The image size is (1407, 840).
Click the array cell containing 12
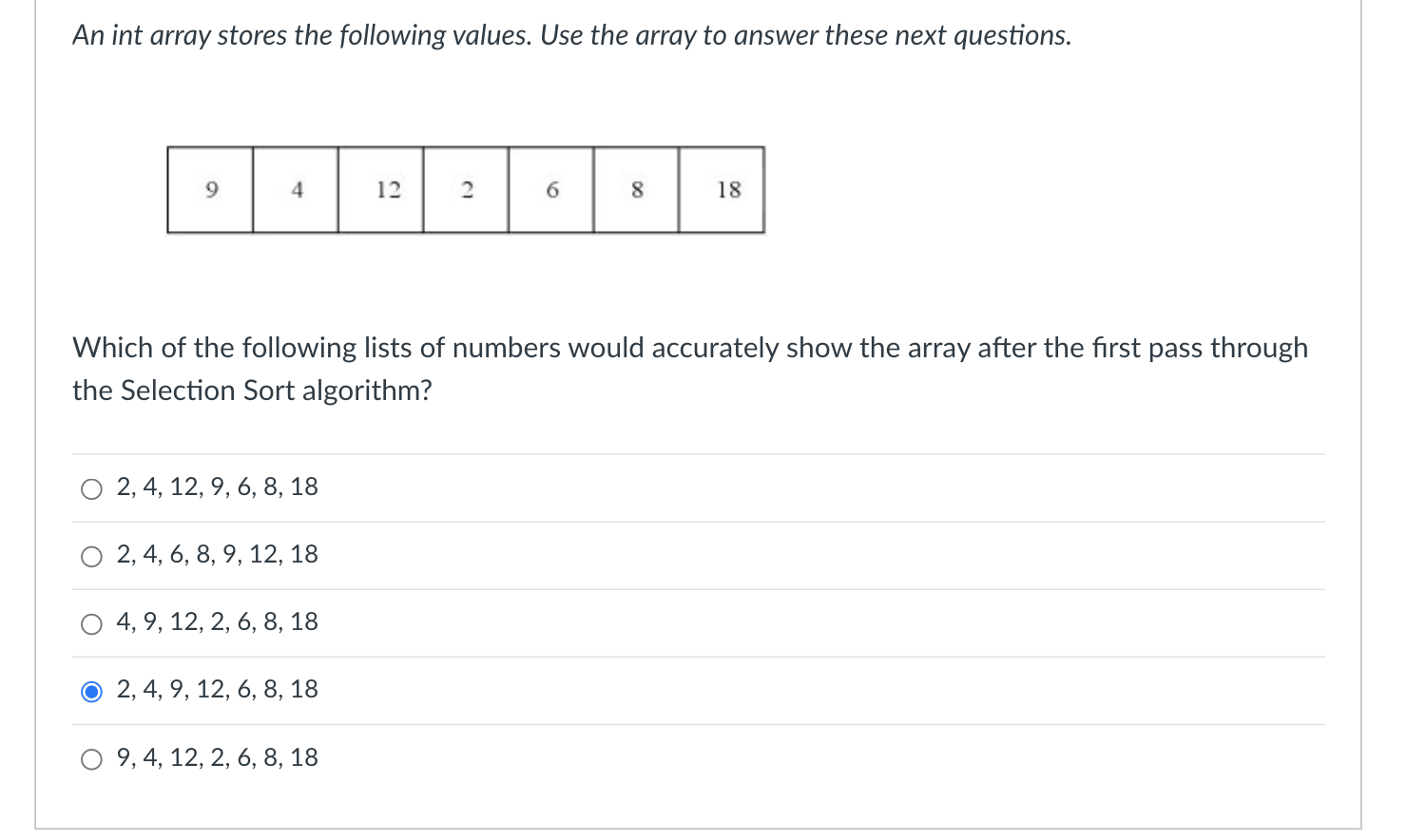(x=381, y=190)
